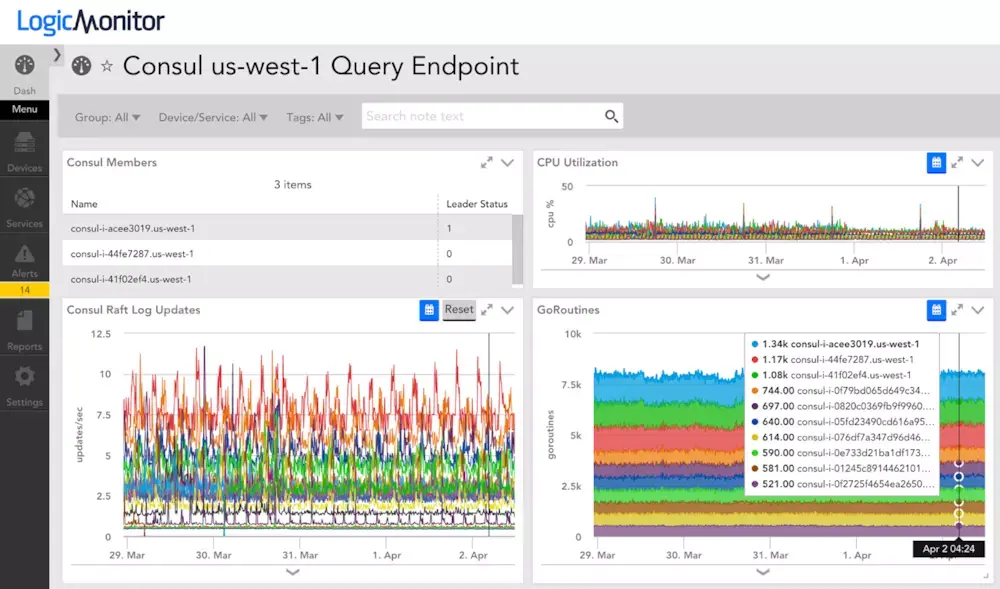1000x589 pixels.
Task: Click the 521.00 consul-i-0f2725f4654ea2650 tooltip entry
Action: [x=842, y=484]
